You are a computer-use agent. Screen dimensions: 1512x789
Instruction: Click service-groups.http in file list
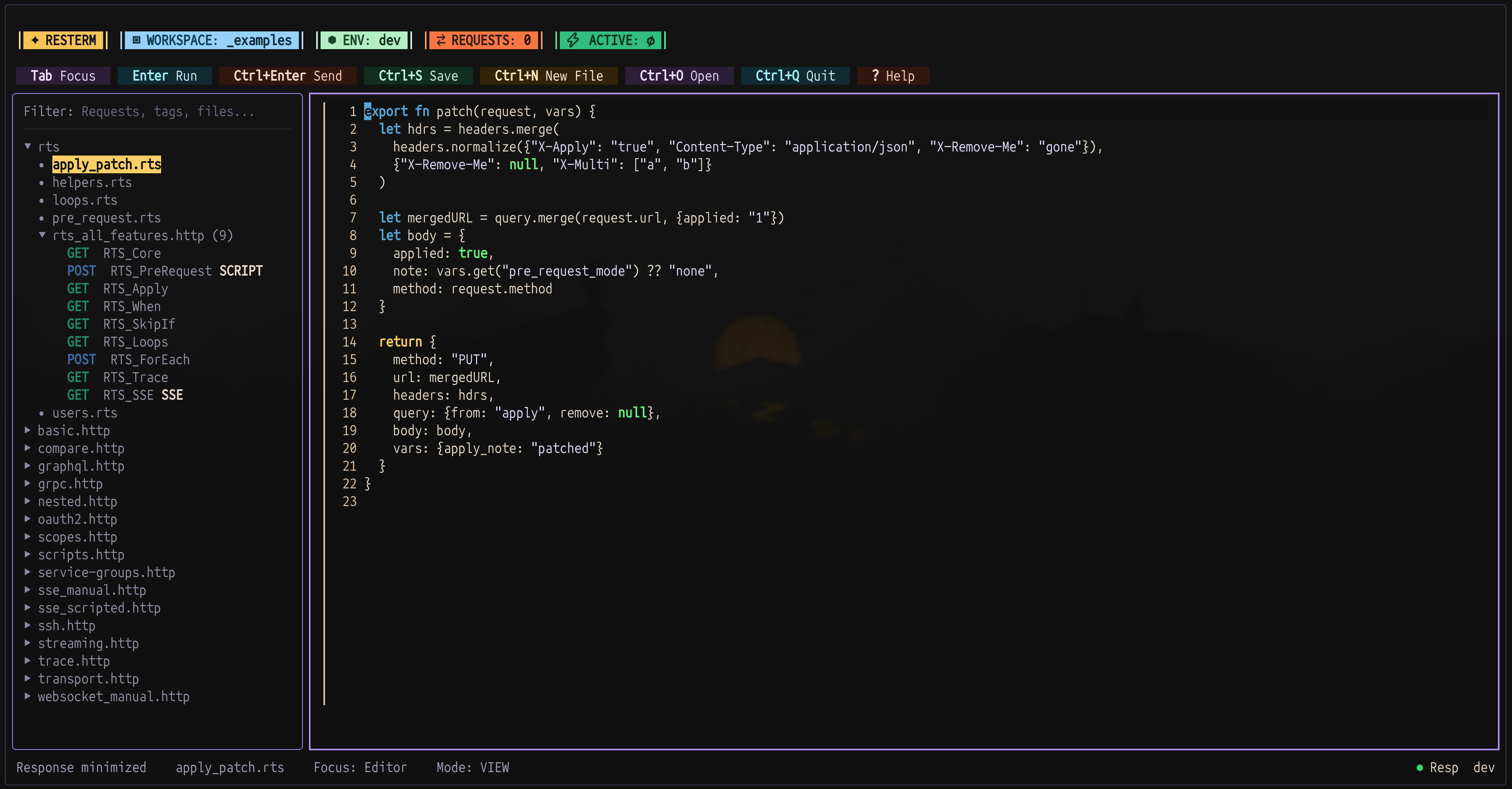pos(107,572)
